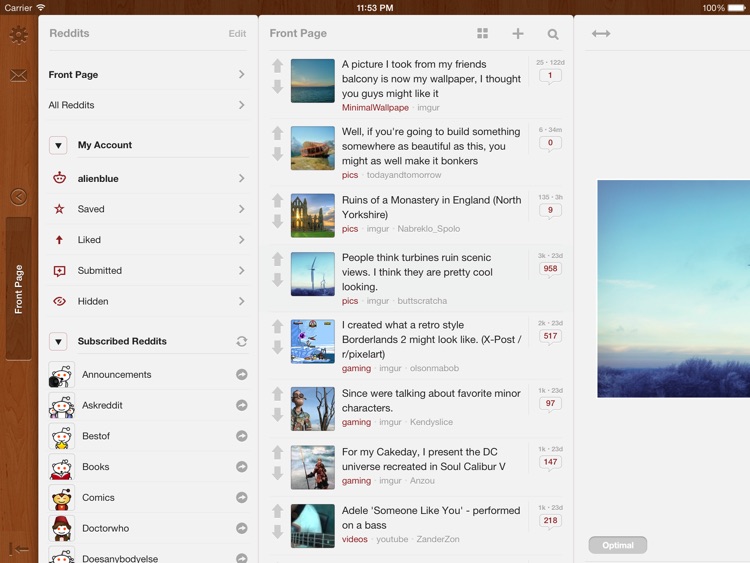Open the videos subreddit link on Adele post
This screenshot has height=563, width=750.
click(354, 539)
